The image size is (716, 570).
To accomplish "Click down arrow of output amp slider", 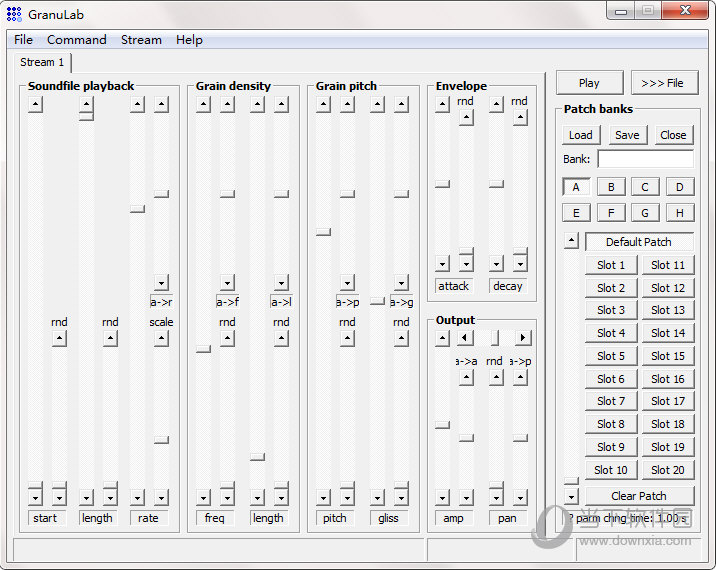I will click(442, 497).
